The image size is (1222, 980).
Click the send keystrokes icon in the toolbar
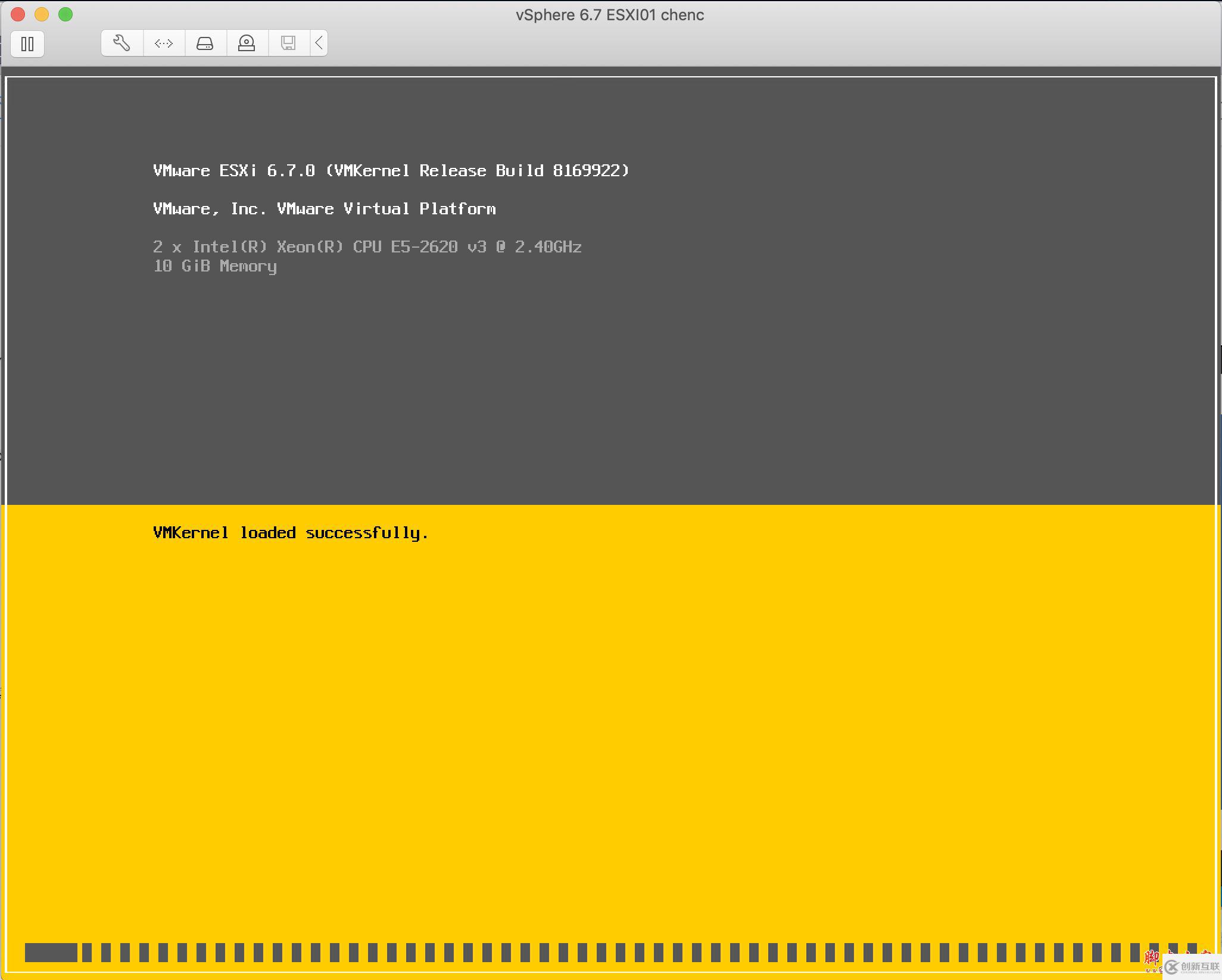pos(163,42)
